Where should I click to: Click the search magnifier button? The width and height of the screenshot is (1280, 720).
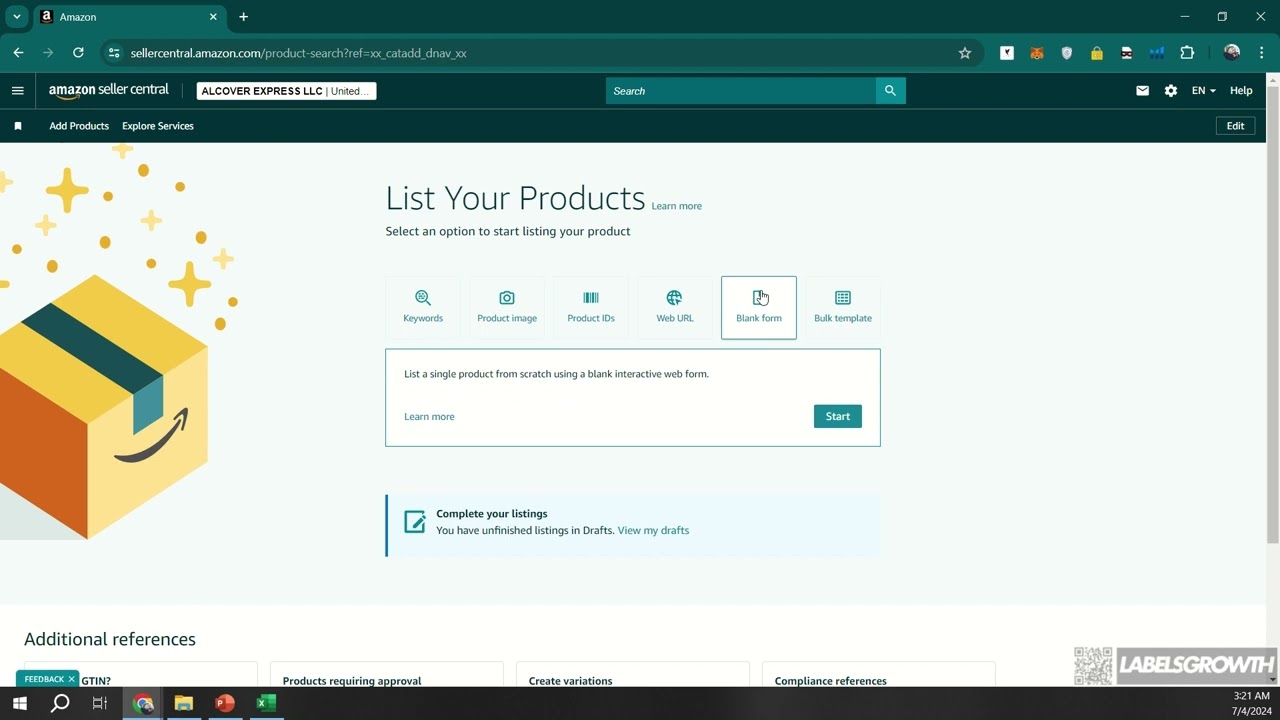[x=890, y=91]
